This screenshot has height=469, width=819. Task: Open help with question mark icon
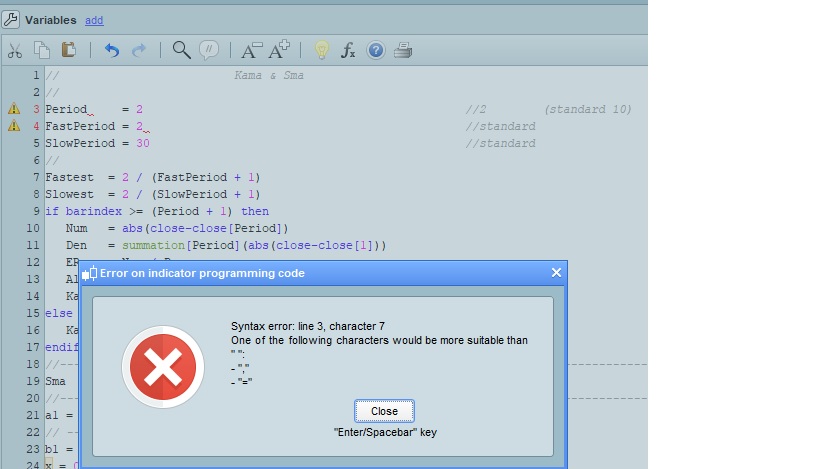[x=376, y=50]
